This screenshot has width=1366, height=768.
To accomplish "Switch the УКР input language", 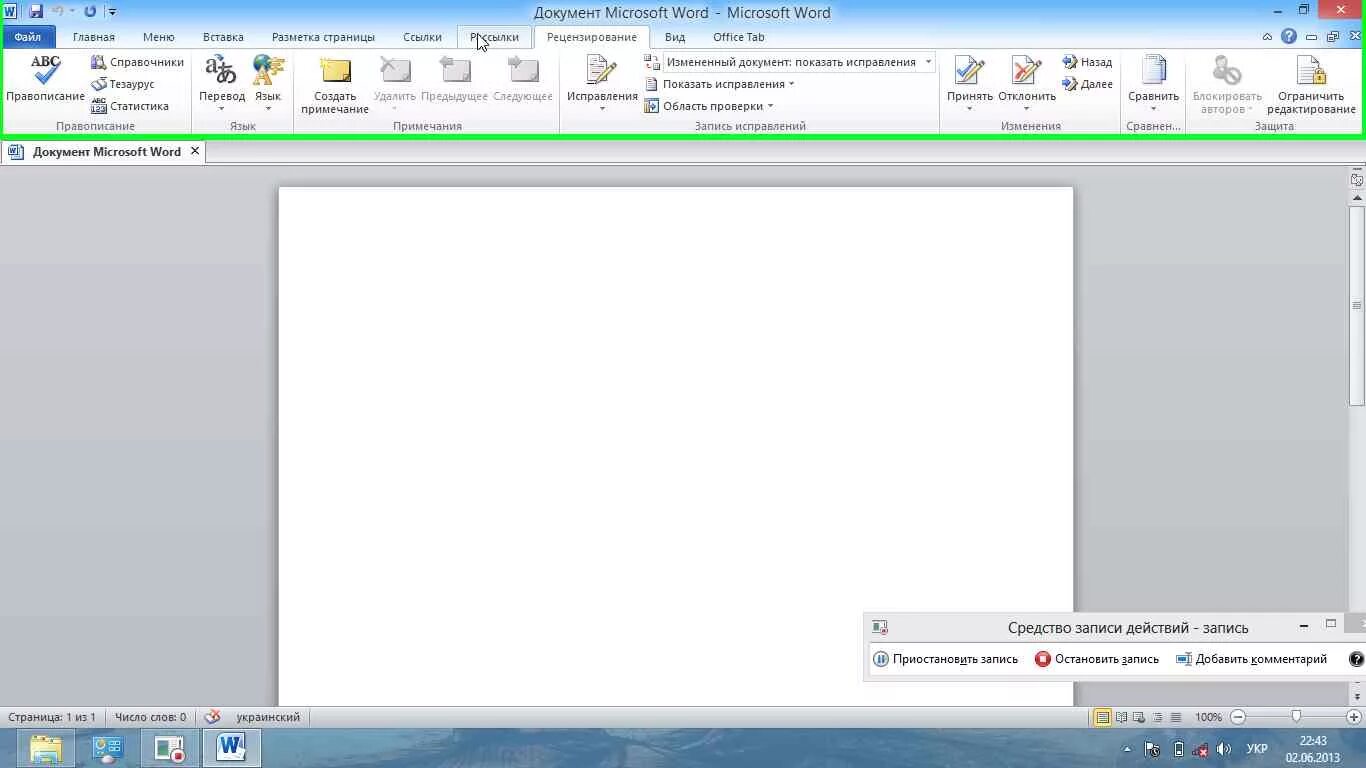I will coord(1257,749).
